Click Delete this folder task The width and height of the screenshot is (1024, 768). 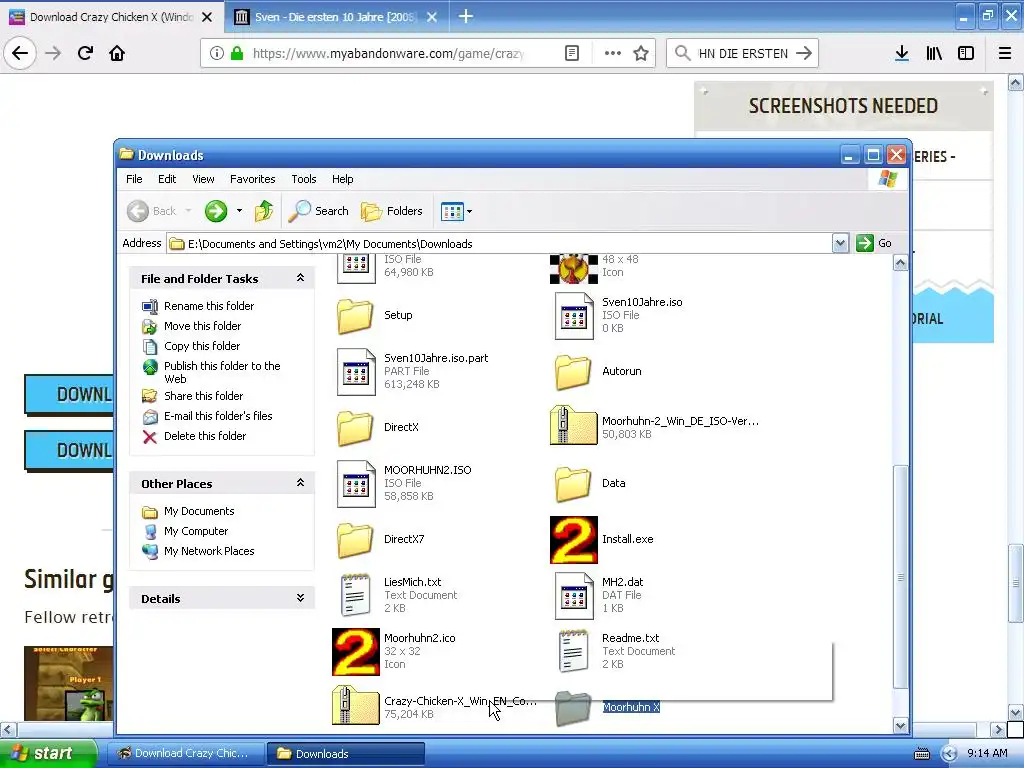point(205,436)
